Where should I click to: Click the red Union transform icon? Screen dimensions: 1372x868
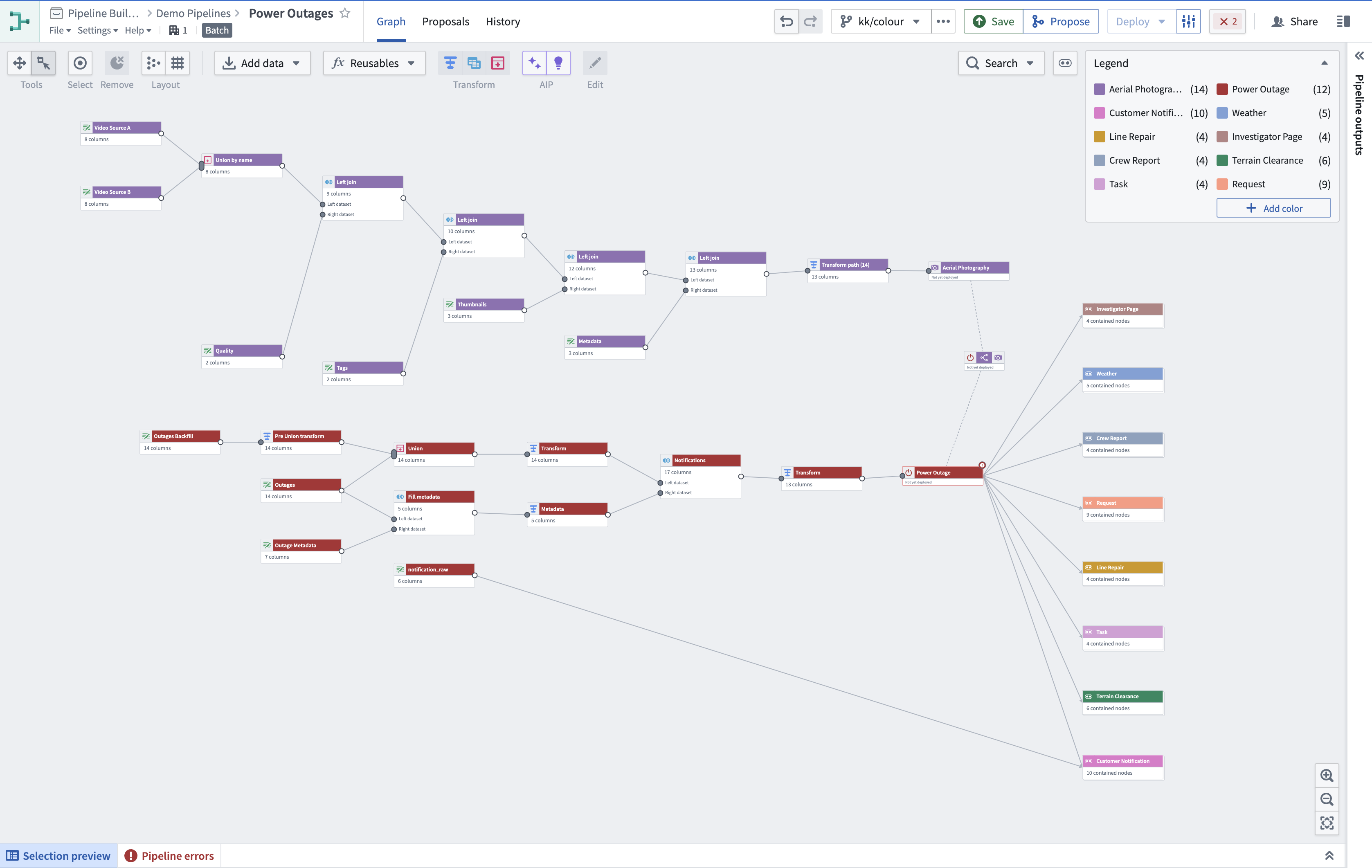point(497,63)
